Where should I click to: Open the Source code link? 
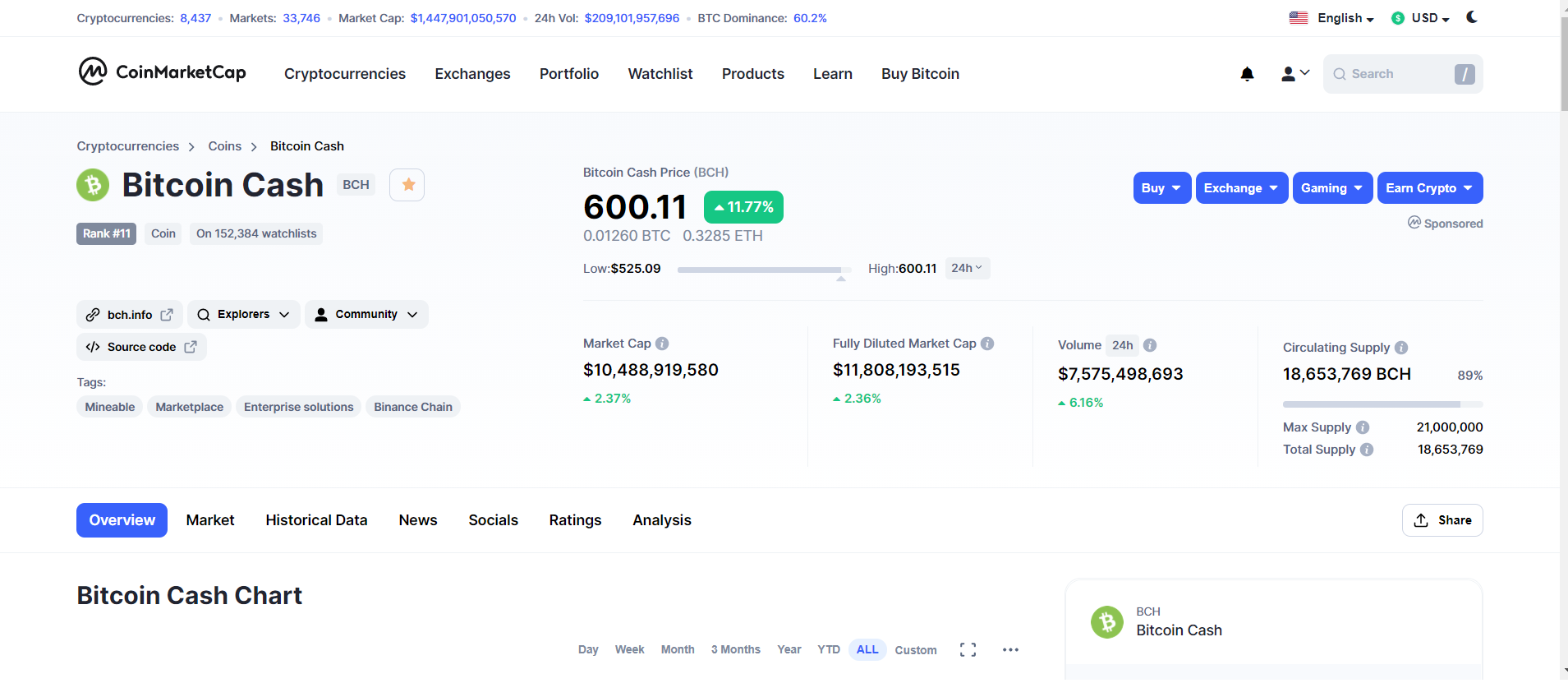141,347
